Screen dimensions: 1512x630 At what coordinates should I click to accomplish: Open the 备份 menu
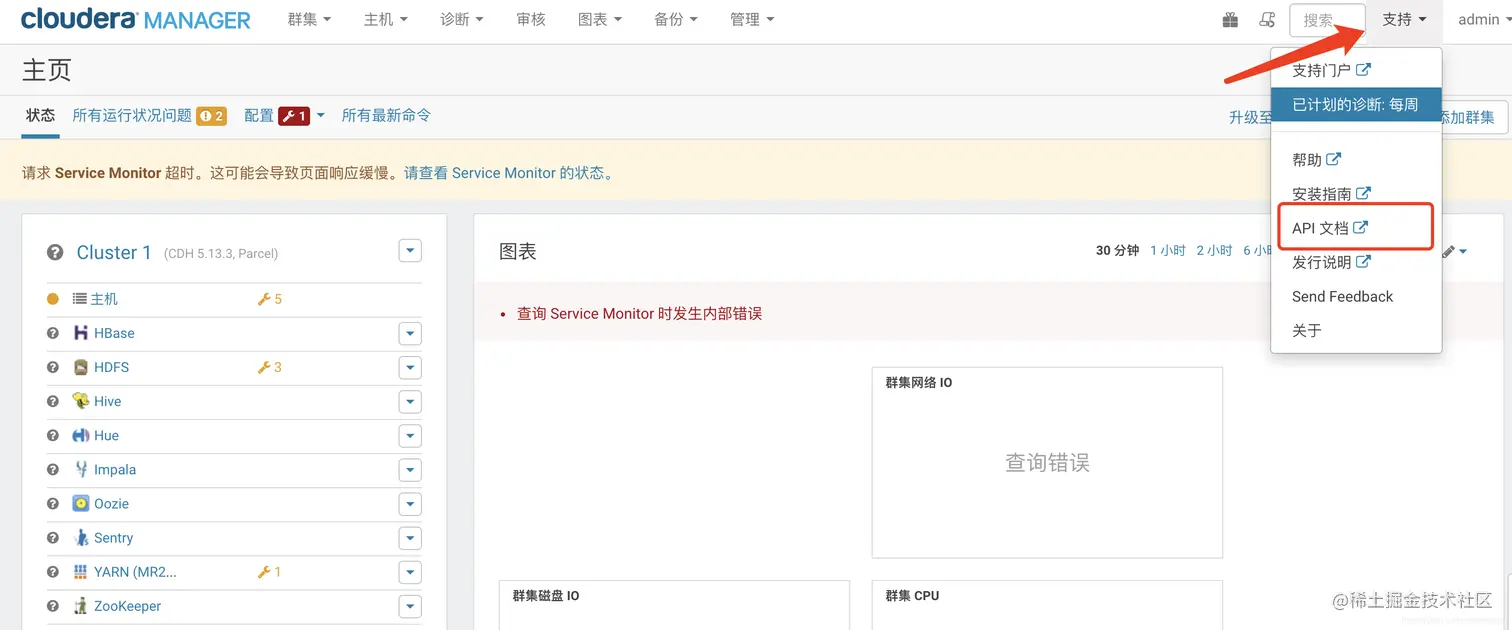pyautogui.click(x=675, y=20)
